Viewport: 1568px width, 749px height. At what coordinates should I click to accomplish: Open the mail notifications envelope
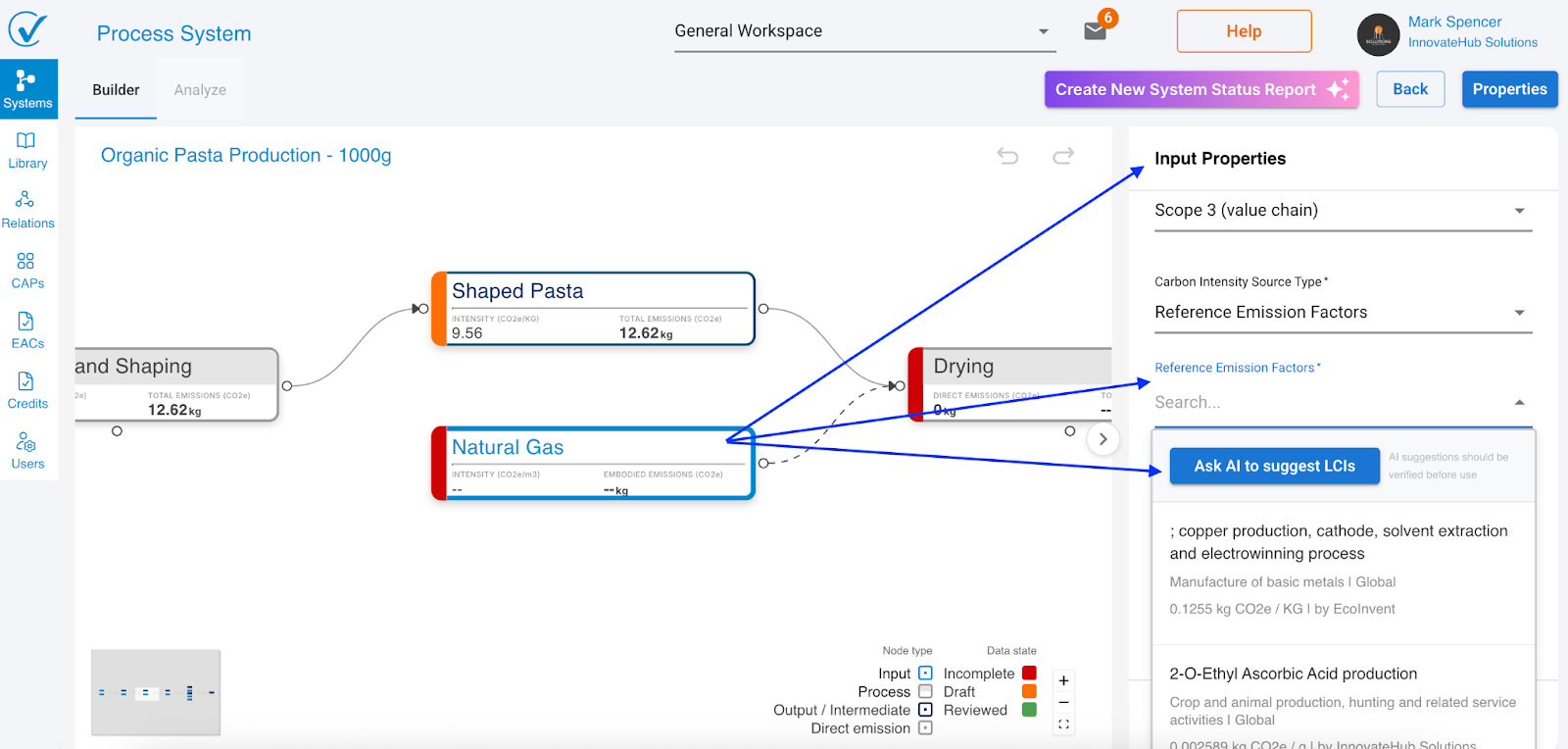click(1096, 31)
